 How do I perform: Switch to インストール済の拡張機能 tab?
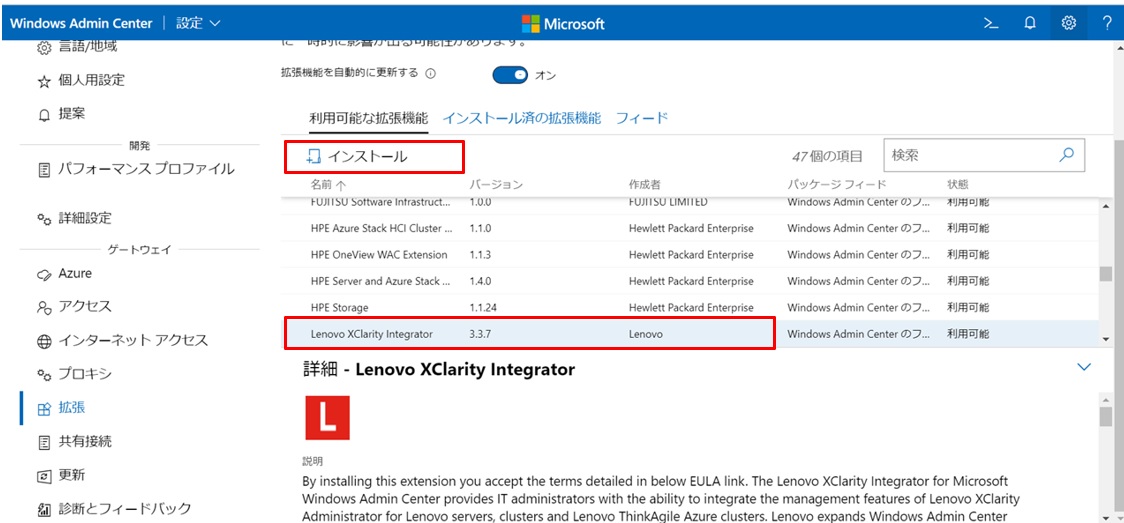tap(521, 118)
